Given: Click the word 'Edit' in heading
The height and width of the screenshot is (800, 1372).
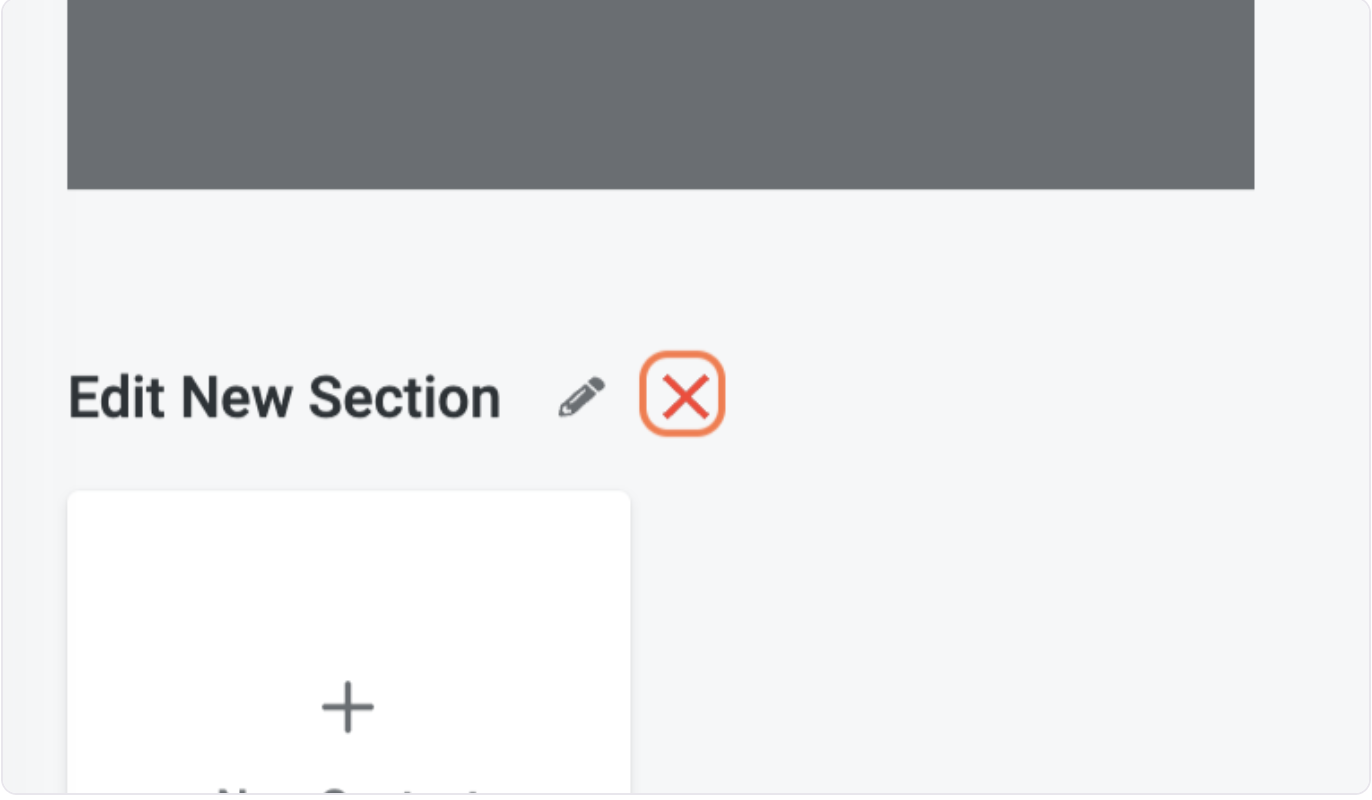Looking at the screenshot, I should tap(116, 397).
